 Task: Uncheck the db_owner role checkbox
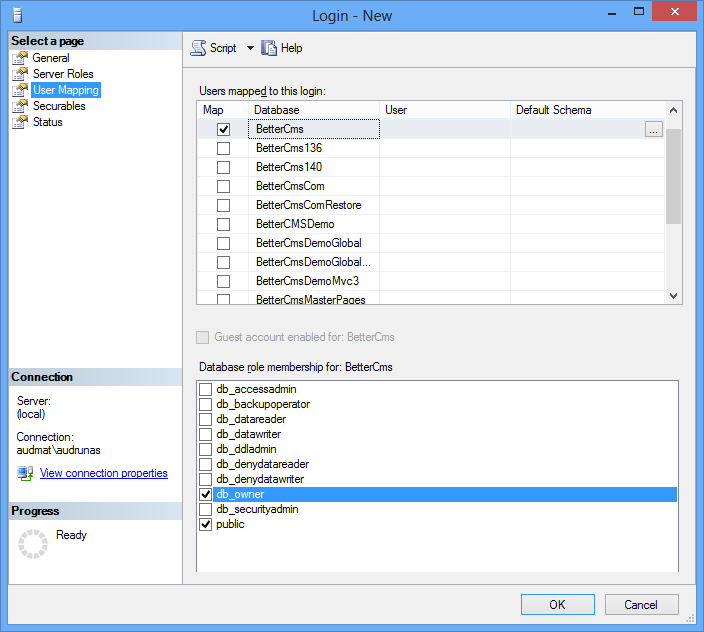point(205,494)
